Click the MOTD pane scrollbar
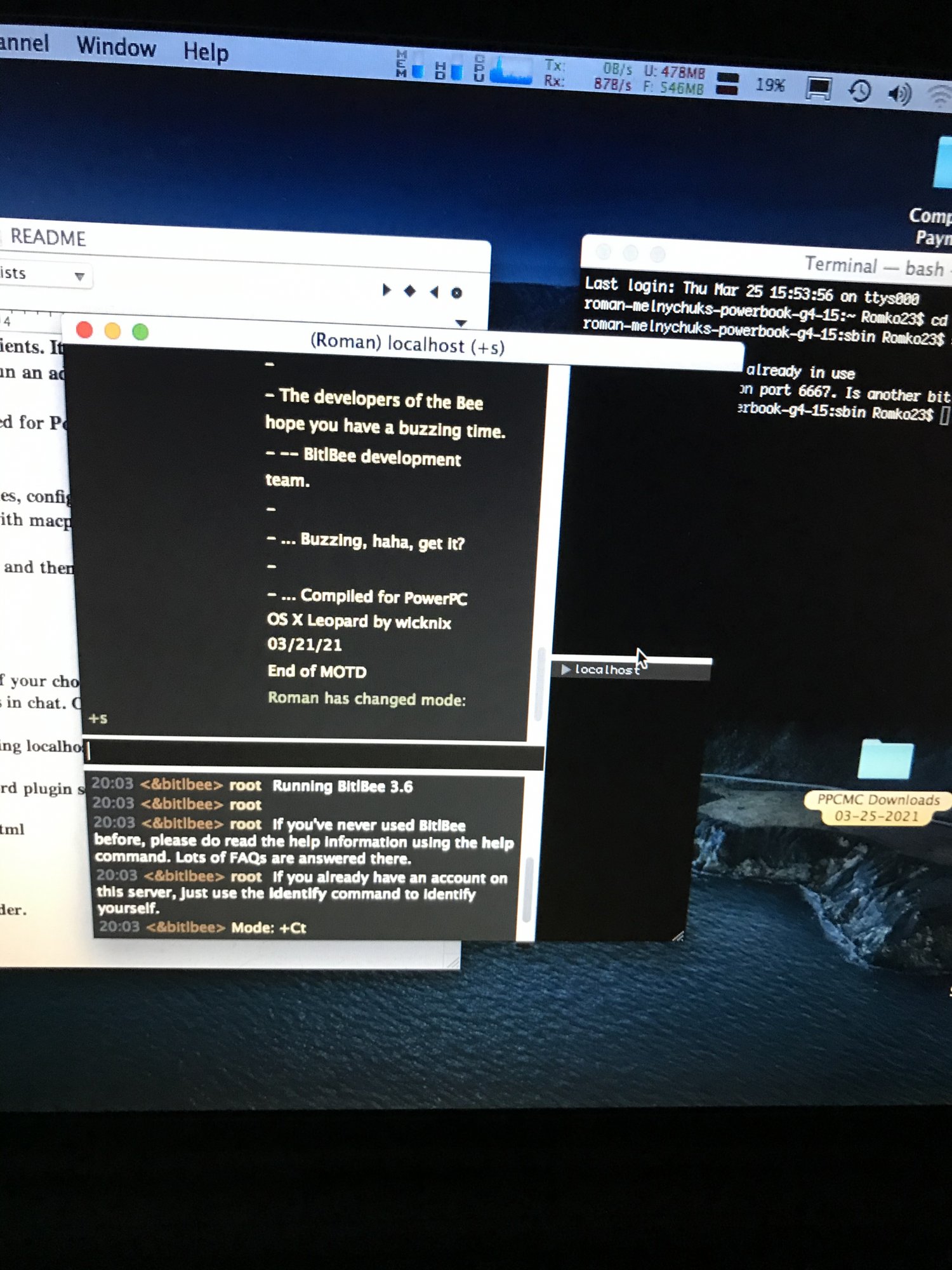Viewport: 952px width, 1270px height. (x=540, y=683)
